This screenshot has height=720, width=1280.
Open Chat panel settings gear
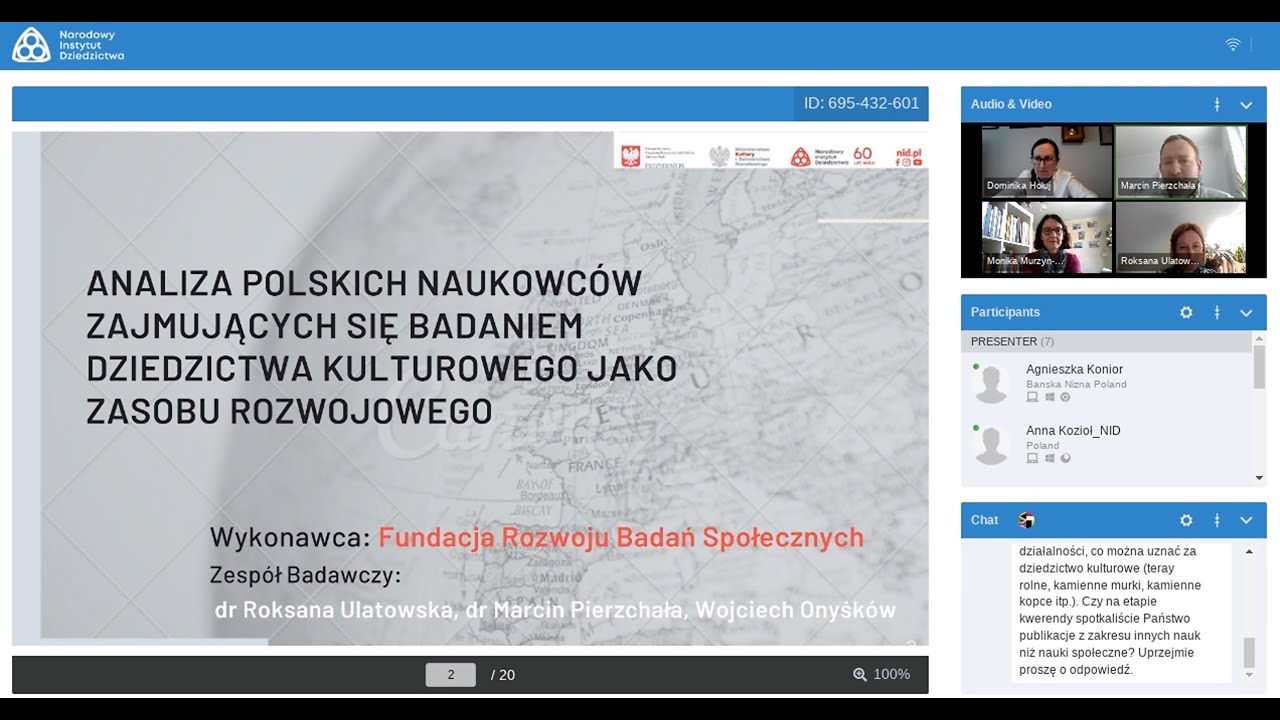pos(1186,520)
